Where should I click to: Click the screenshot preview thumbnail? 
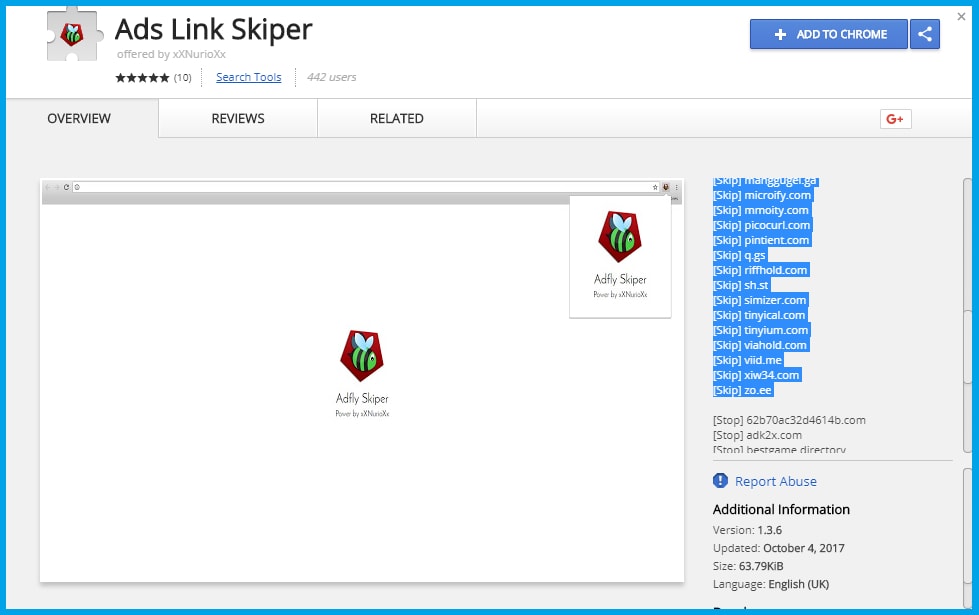pos(362,381)
